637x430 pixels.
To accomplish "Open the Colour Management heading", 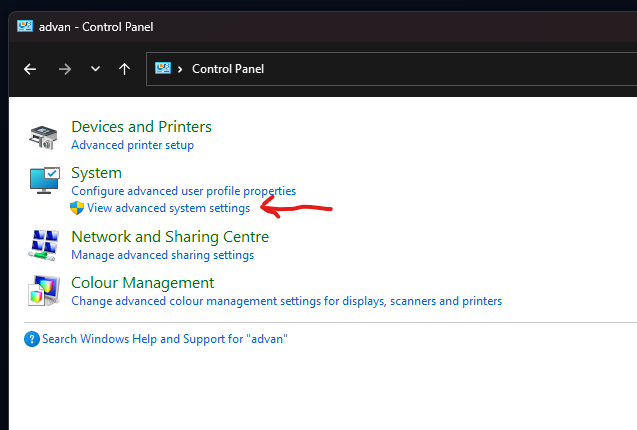I will click(x=143, y=283).
